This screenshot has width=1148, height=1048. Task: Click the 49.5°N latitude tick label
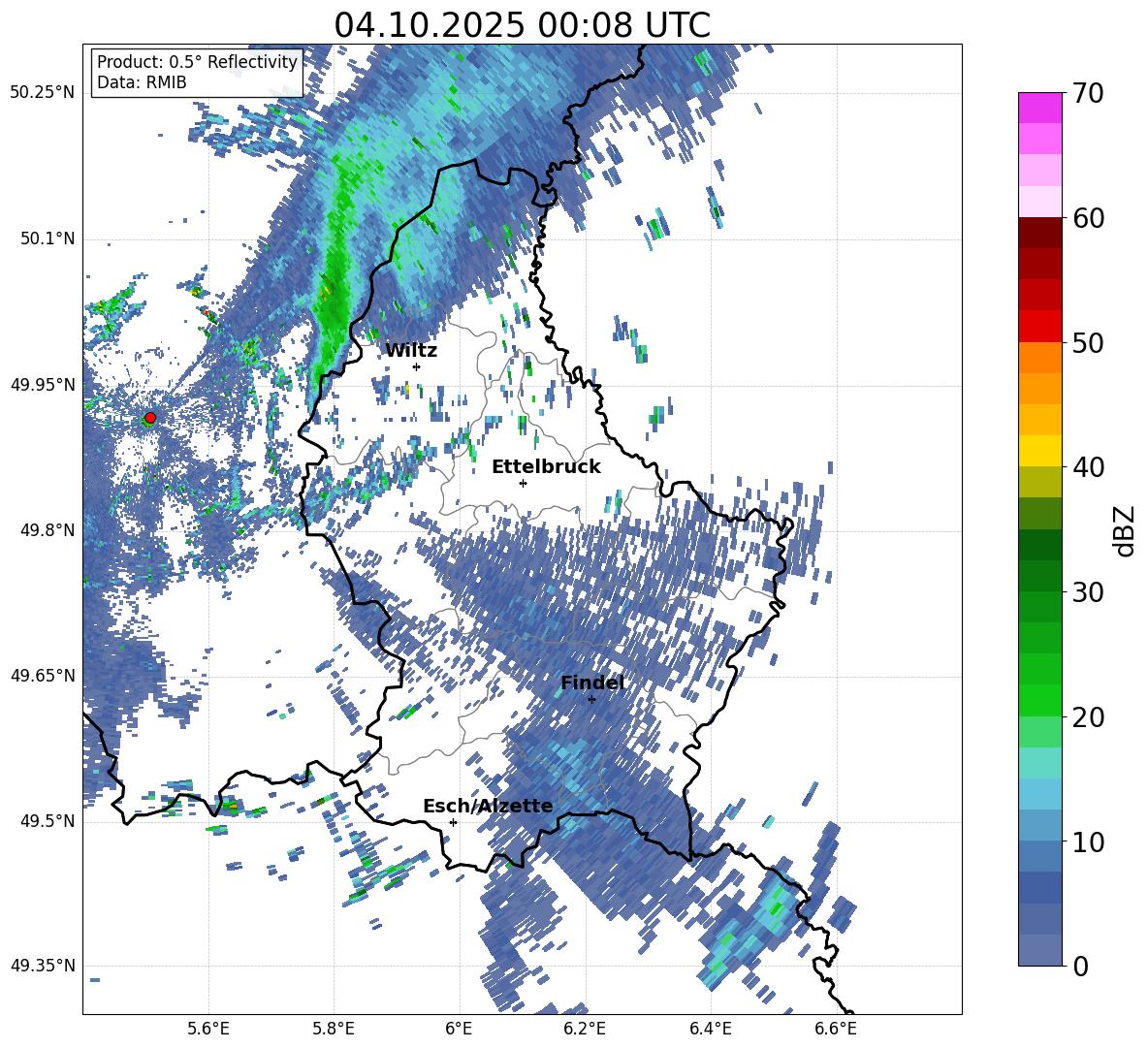point(48,821)
